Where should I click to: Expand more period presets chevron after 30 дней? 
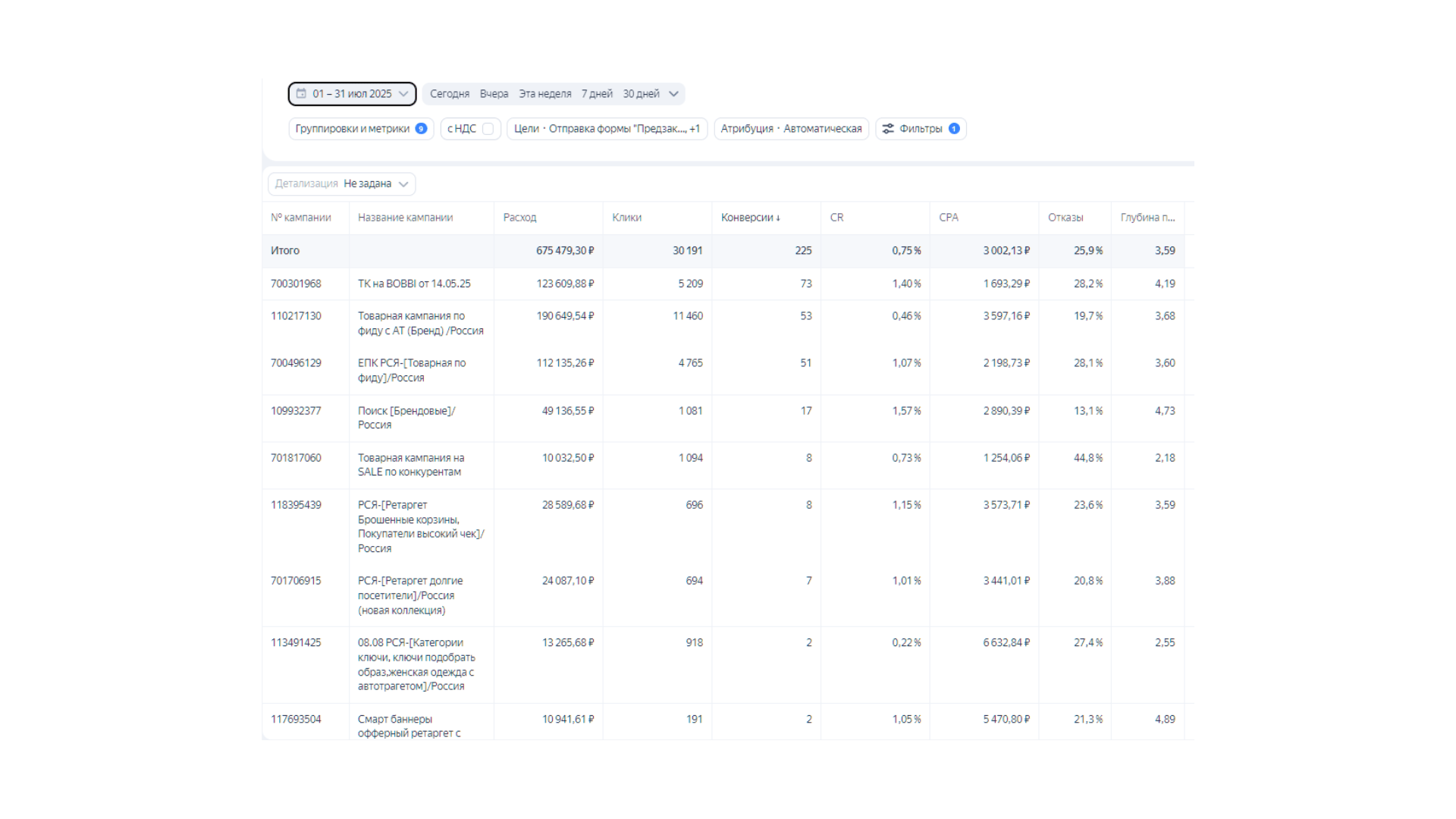(673, 94)
